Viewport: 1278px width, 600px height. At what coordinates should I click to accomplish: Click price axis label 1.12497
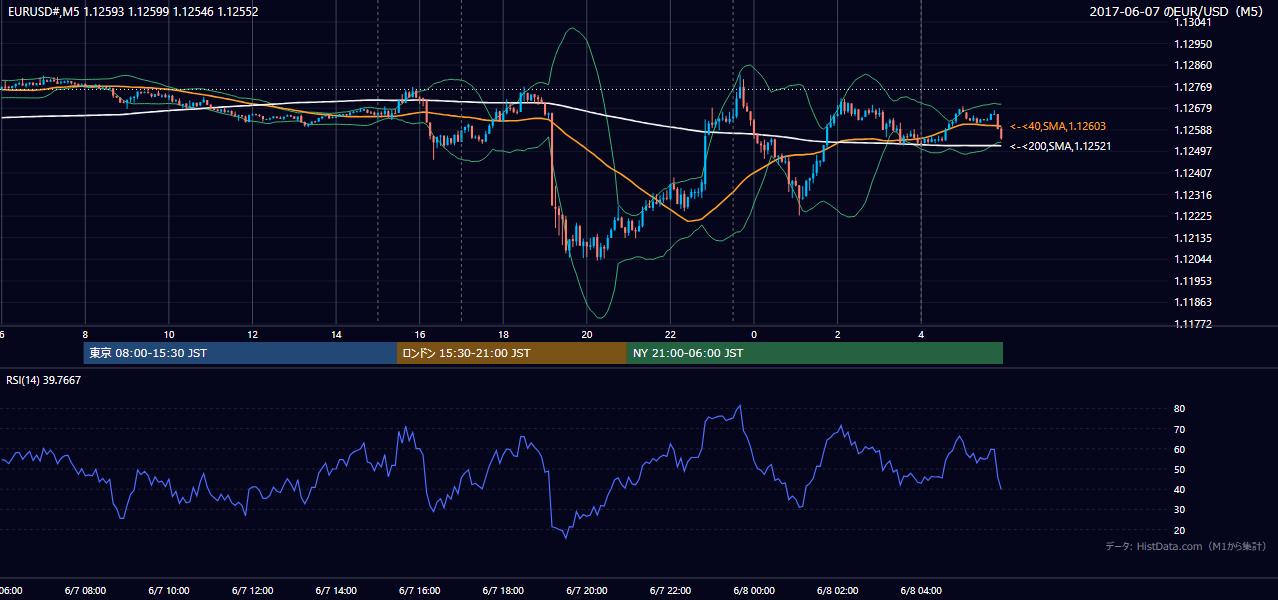click(1192, 151)
